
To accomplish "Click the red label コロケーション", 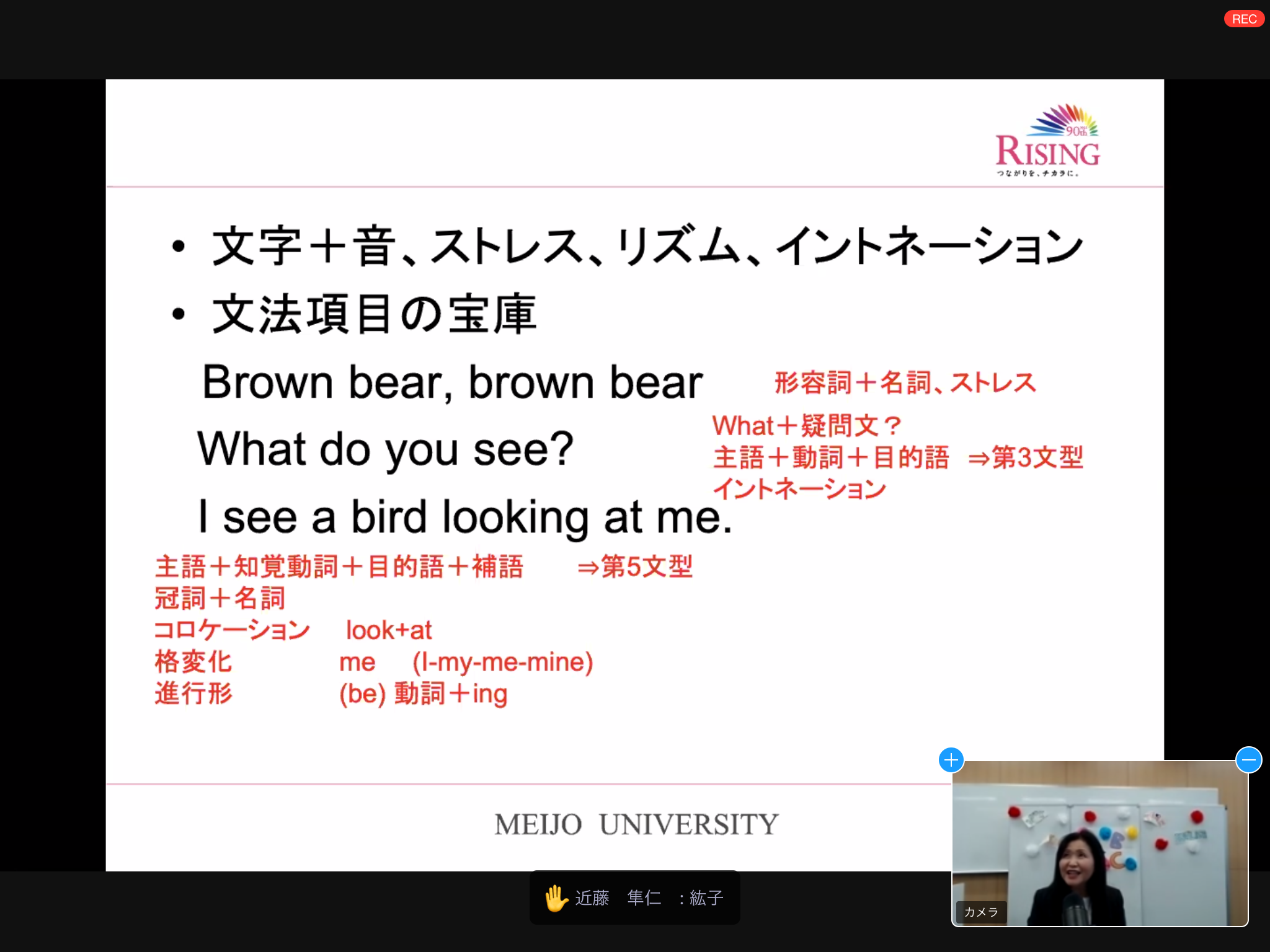I will [232, 630].
